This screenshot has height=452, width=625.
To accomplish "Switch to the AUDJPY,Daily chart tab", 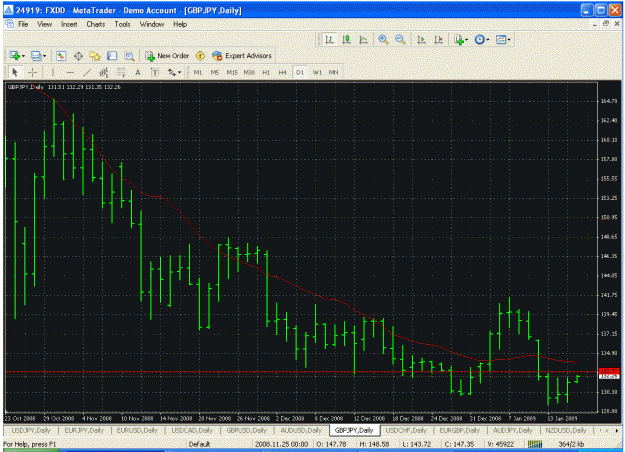I will (513, 430).
